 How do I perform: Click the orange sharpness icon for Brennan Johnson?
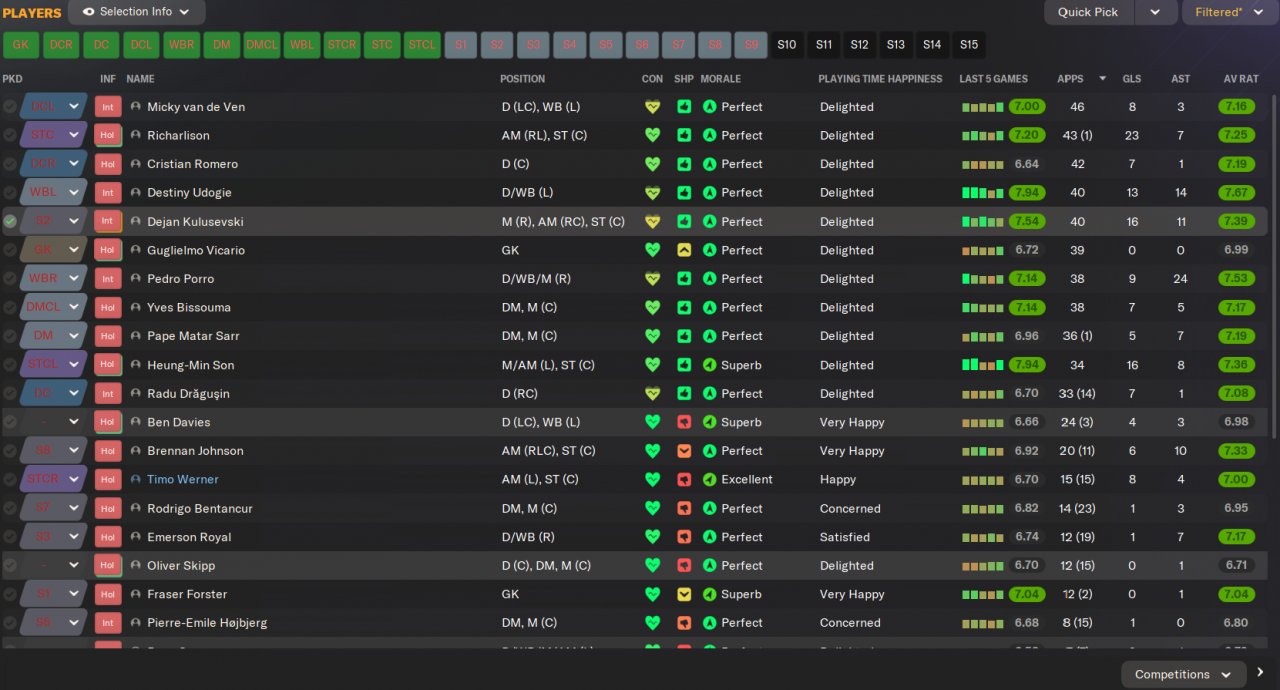pyautogui.click(x=684, y=451)
